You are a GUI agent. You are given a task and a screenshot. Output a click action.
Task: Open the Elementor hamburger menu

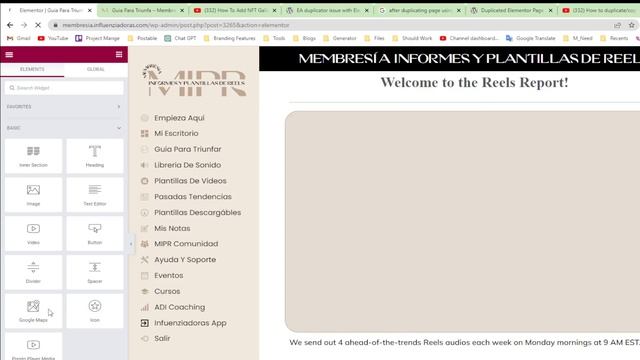click(9, 54)
